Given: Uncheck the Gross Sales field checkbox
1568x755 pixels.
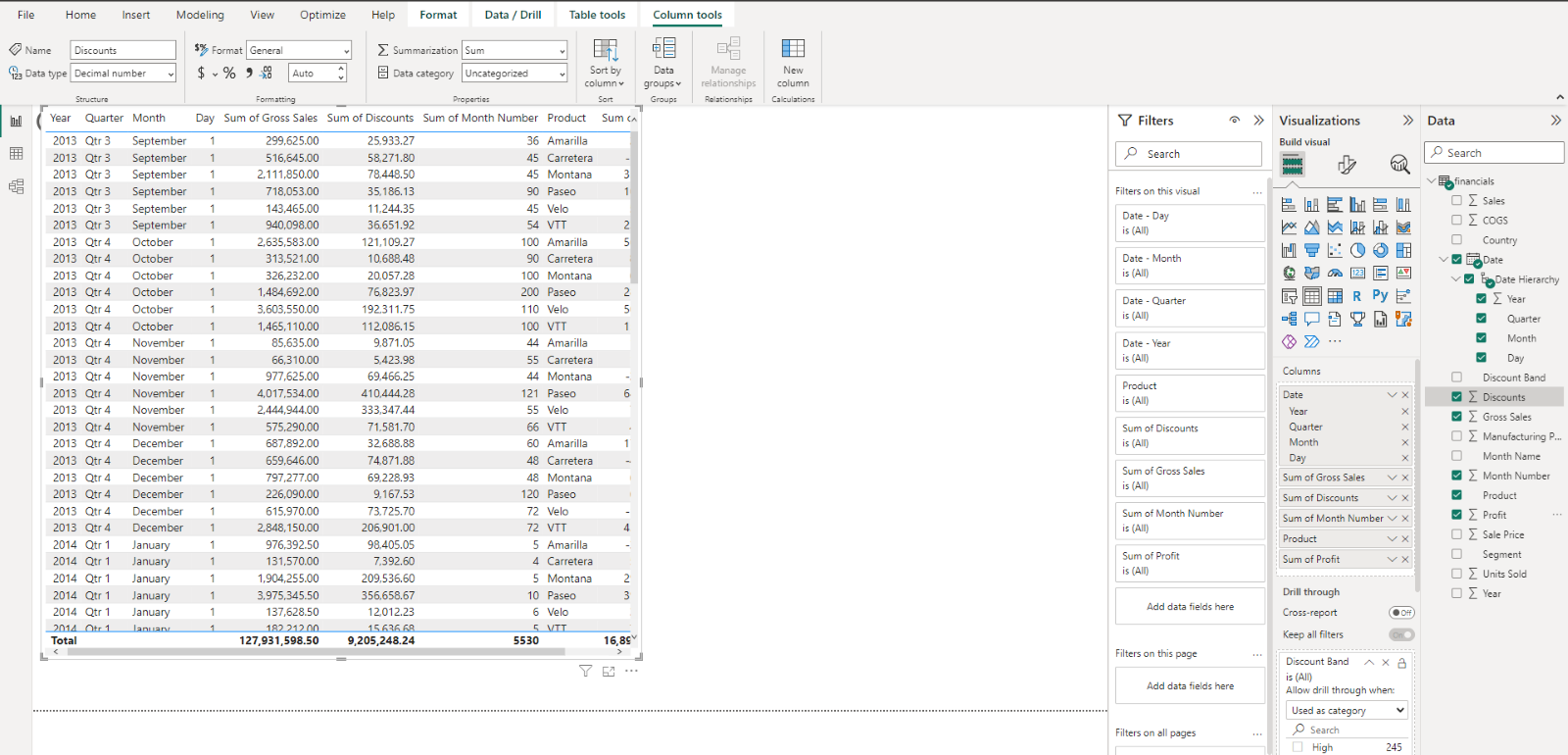Looking at the screenshot, I should [1456, 417].
